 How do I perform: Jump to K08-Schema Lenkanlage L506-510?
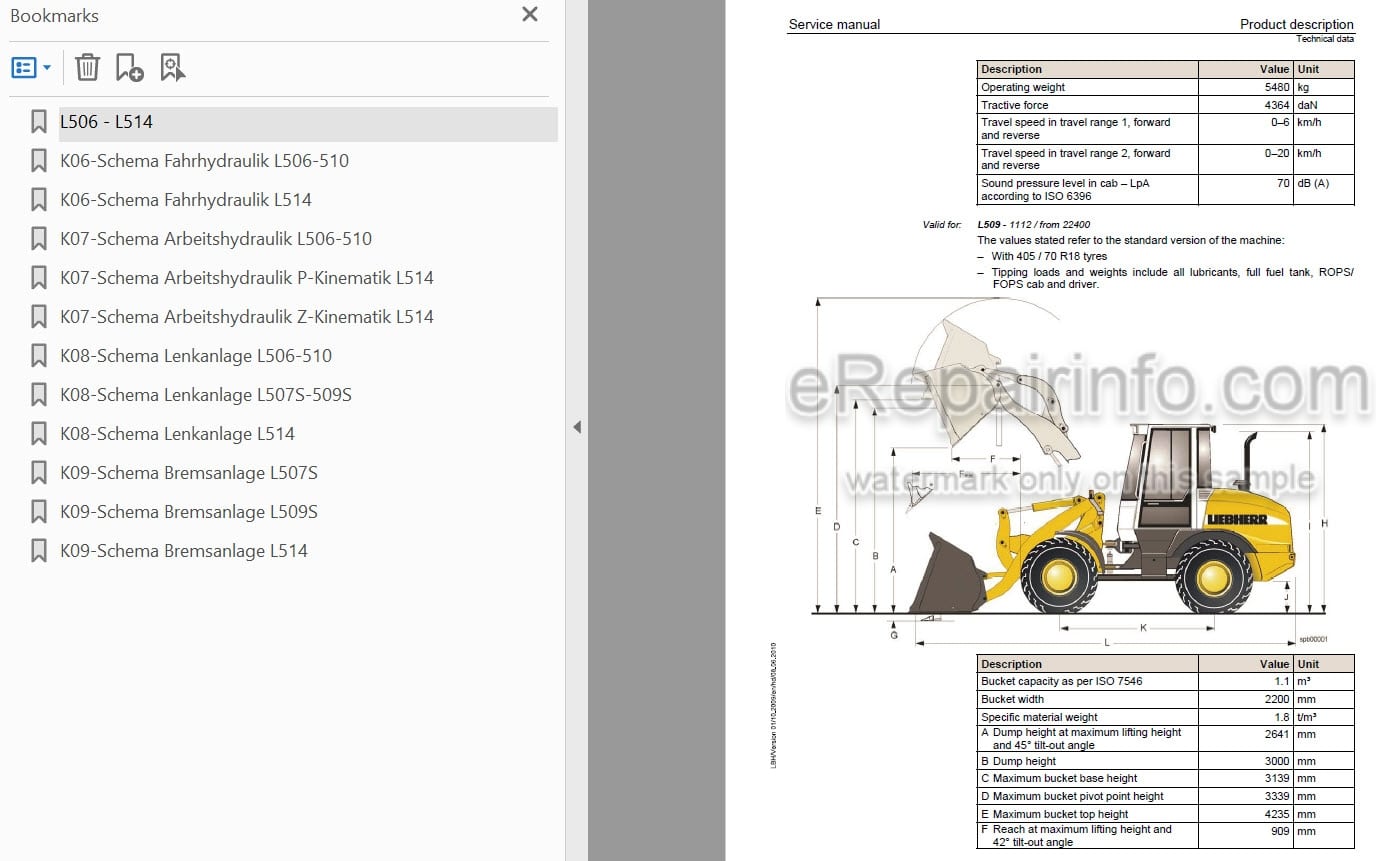196,356
